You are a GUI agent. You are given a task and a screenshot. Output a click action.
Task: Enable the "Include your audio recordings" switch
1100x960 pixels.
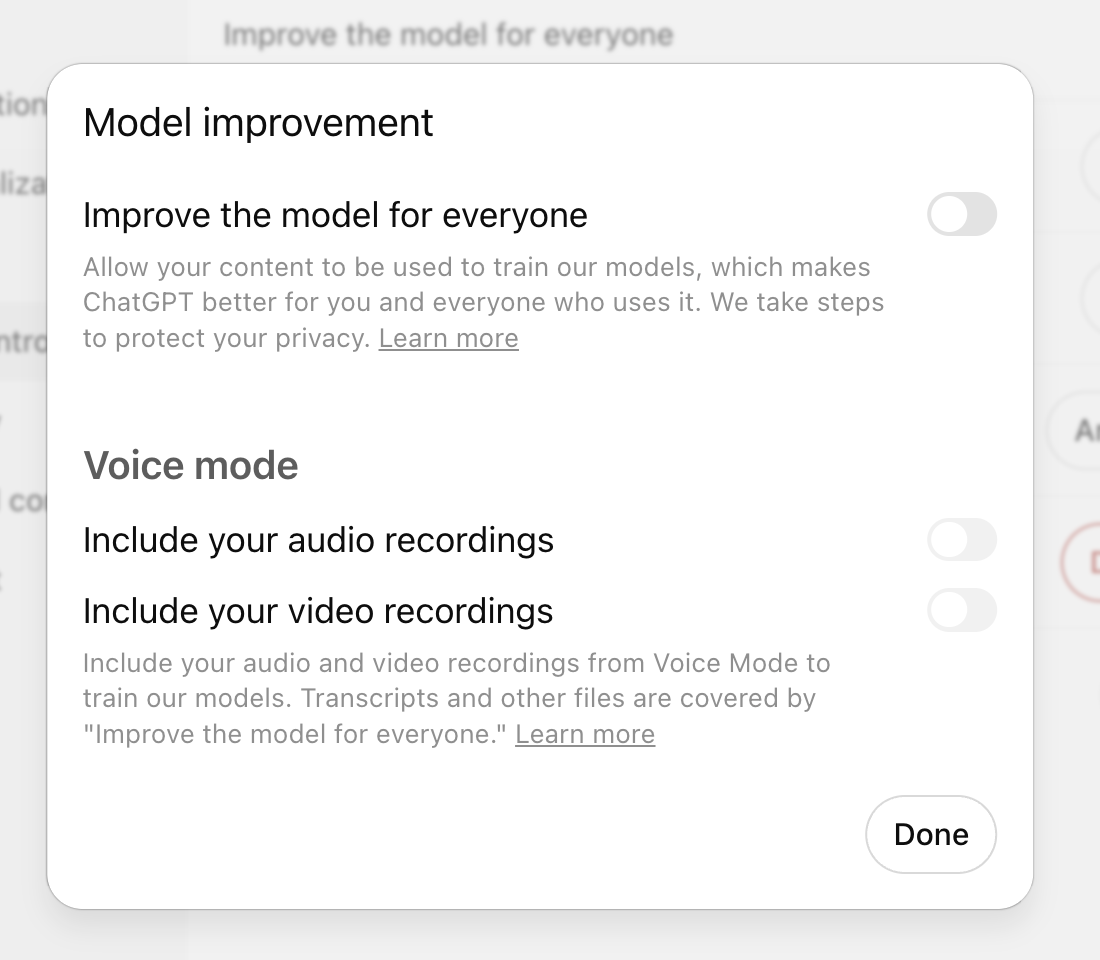tap(961, 540)
